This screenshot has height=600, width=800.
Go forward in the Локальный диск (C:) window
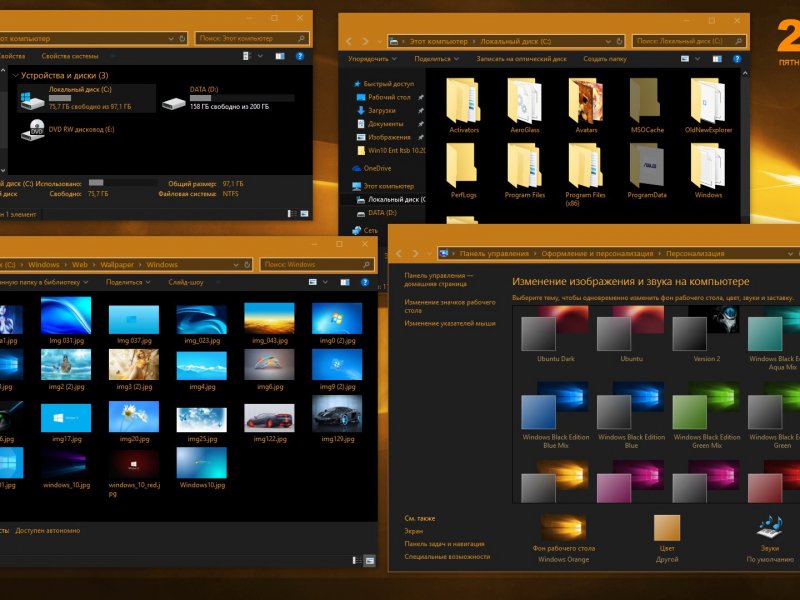pyautogui.click(x=365, y=41)
